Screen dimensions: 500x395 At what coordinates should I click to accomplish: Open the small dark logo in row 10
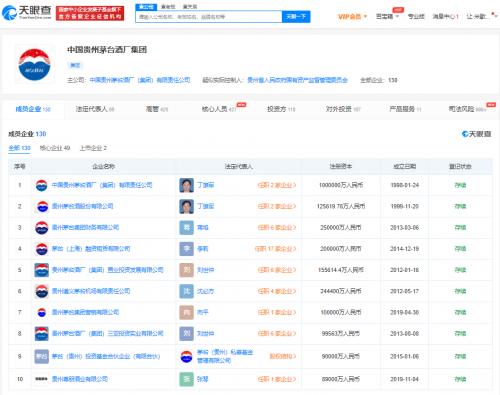tap(41, 379)
